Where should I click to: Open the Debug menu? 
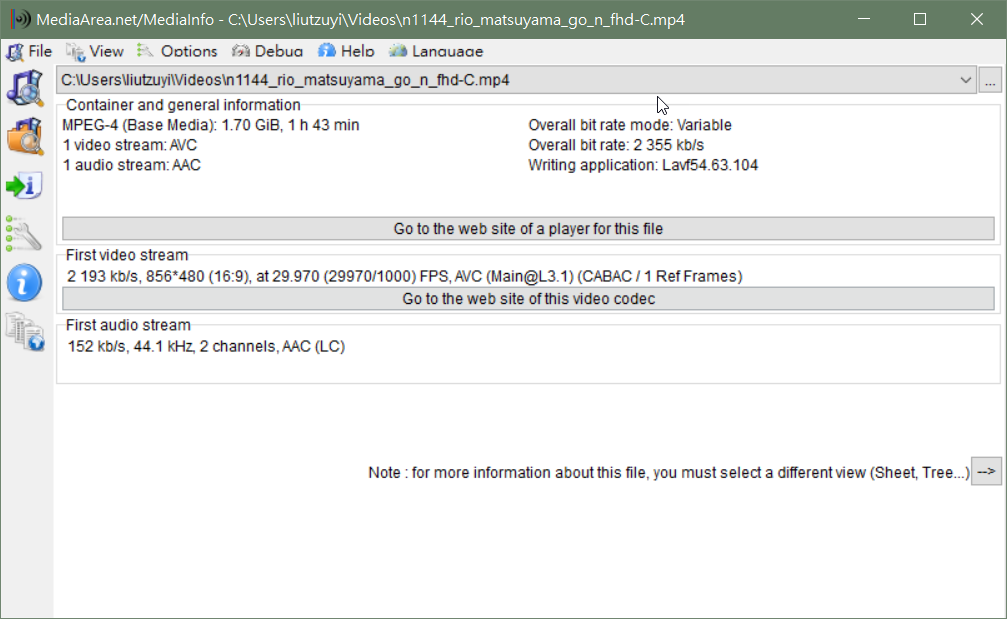point(268,51)
